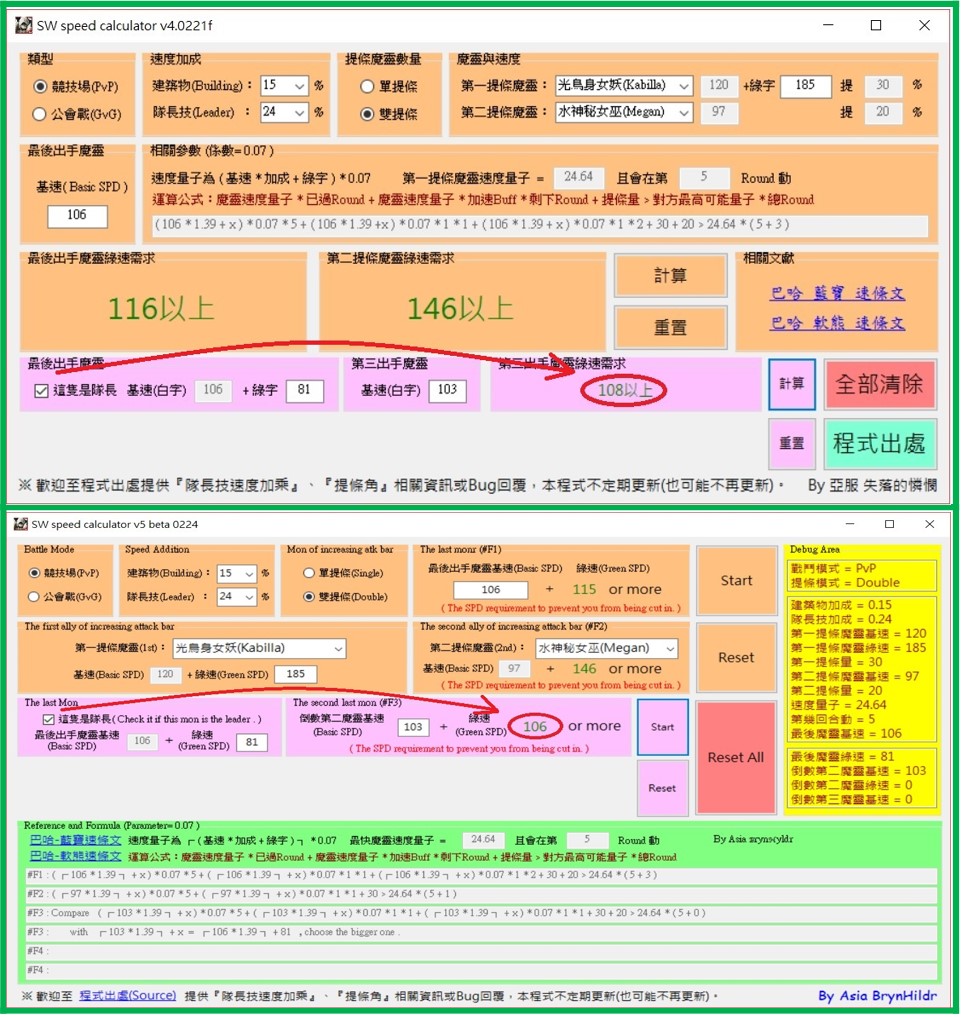Minimize the v5 beta calculator window
The height and width of the screenshot is (1017, 963).
(x=850, y=524)
